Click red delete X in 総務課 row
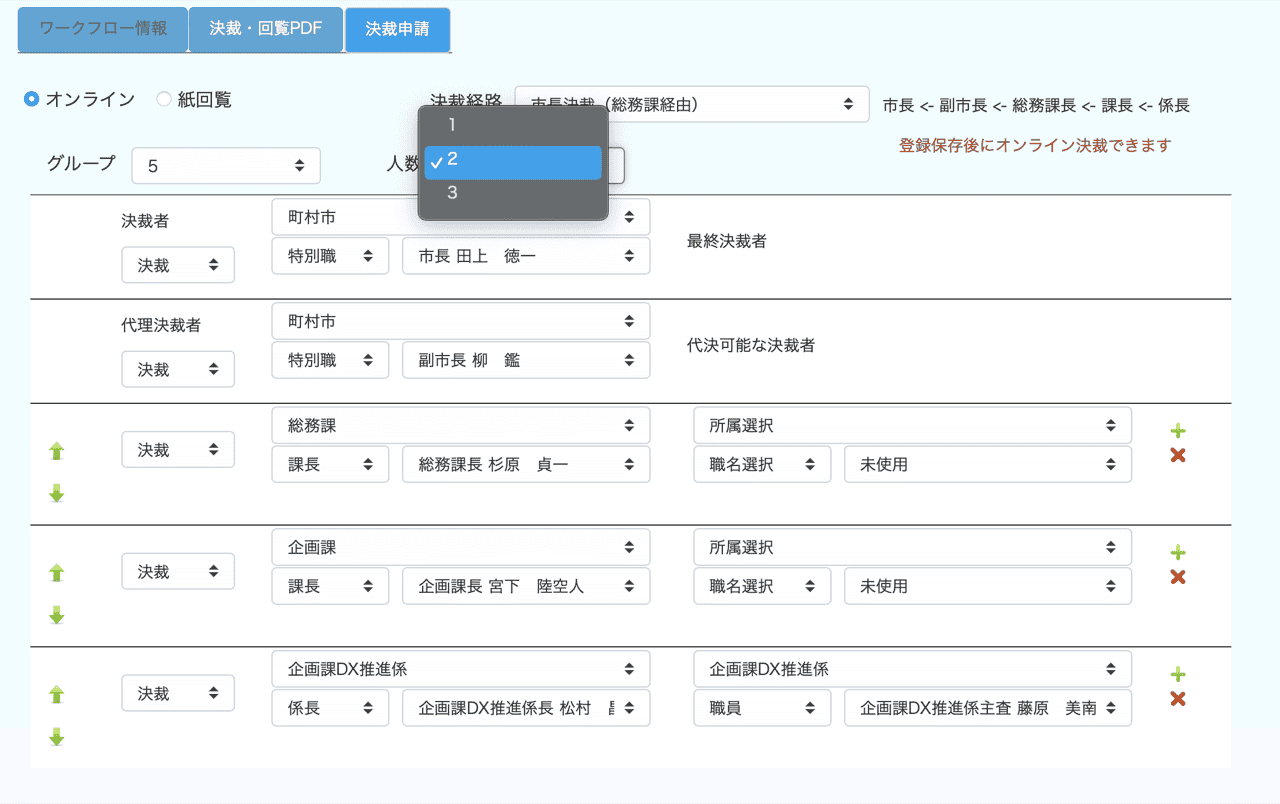1280x804 pixels. (1177, 456)
